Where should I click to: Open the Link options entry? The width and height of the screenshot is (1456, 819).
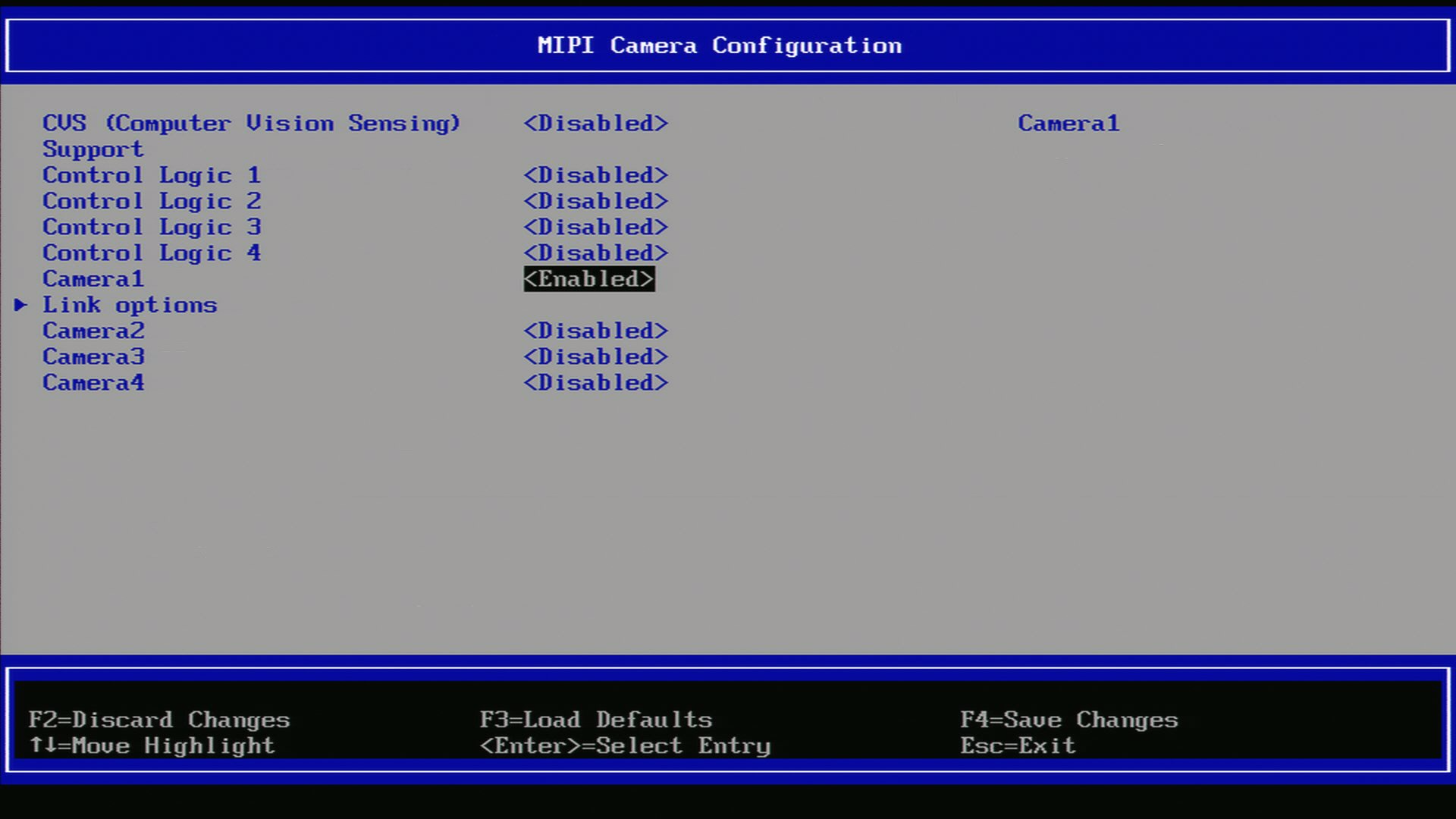pos(129,305)
